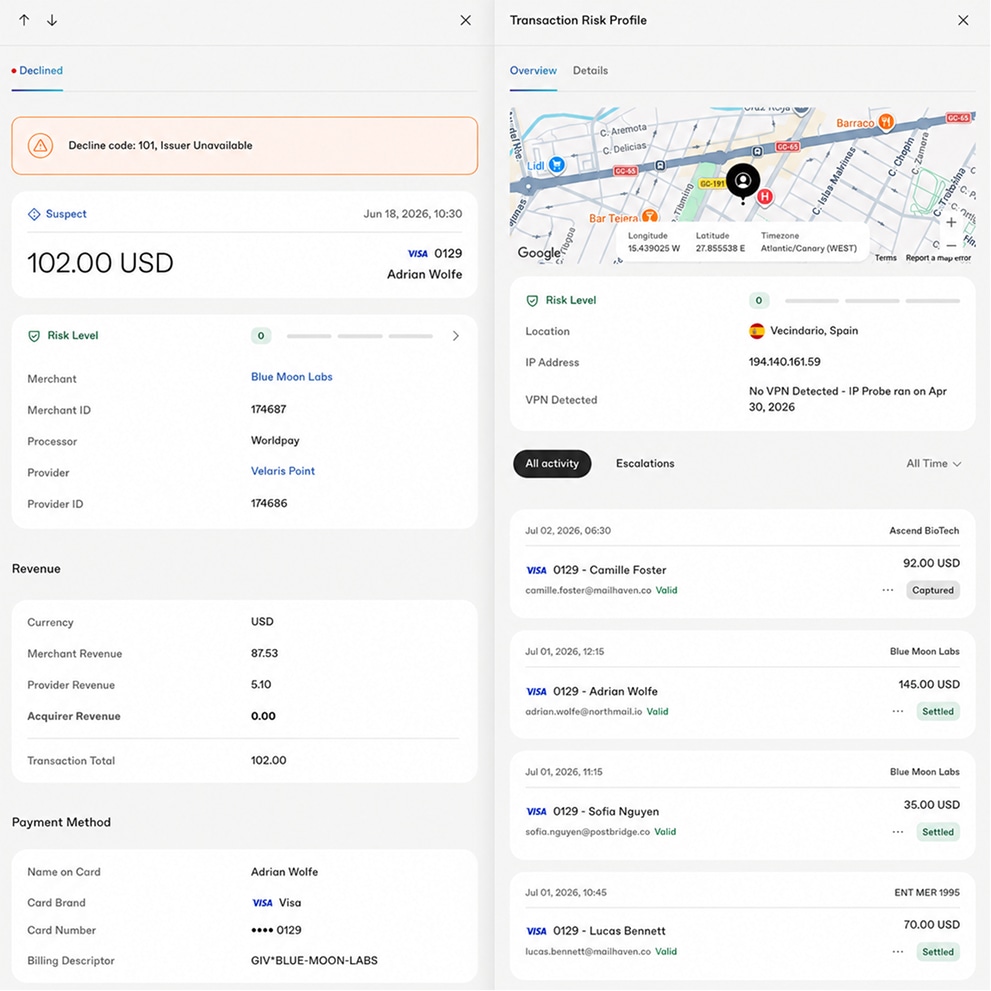The width and height of the screenshot is (991, 991).
Task: Click Provider ID value 174686
Action: point(269,503)
